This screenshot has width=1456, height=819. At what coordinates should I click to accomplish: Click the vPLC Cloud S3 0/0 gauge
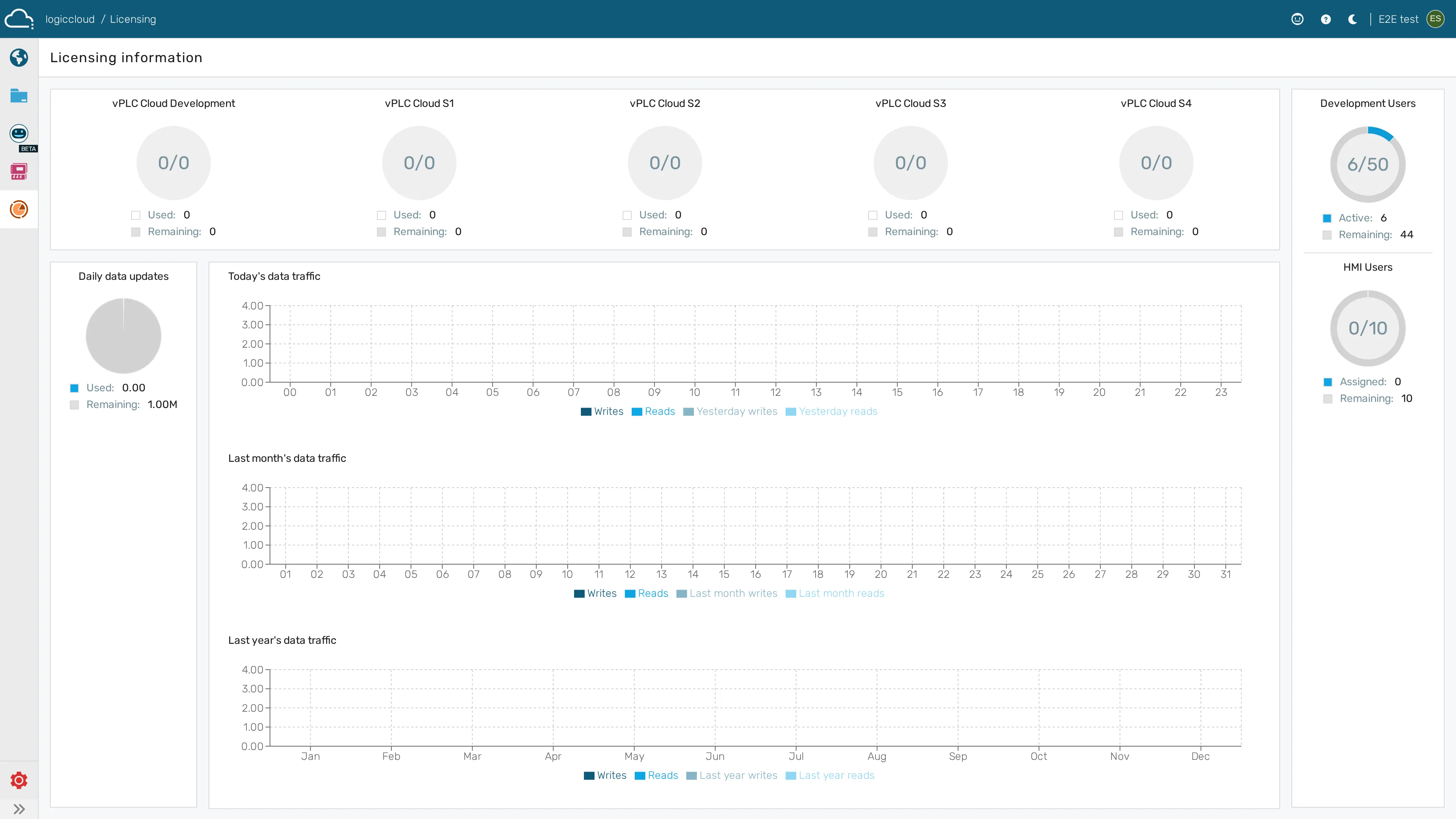pyautogui.click(x=910, y=163)
